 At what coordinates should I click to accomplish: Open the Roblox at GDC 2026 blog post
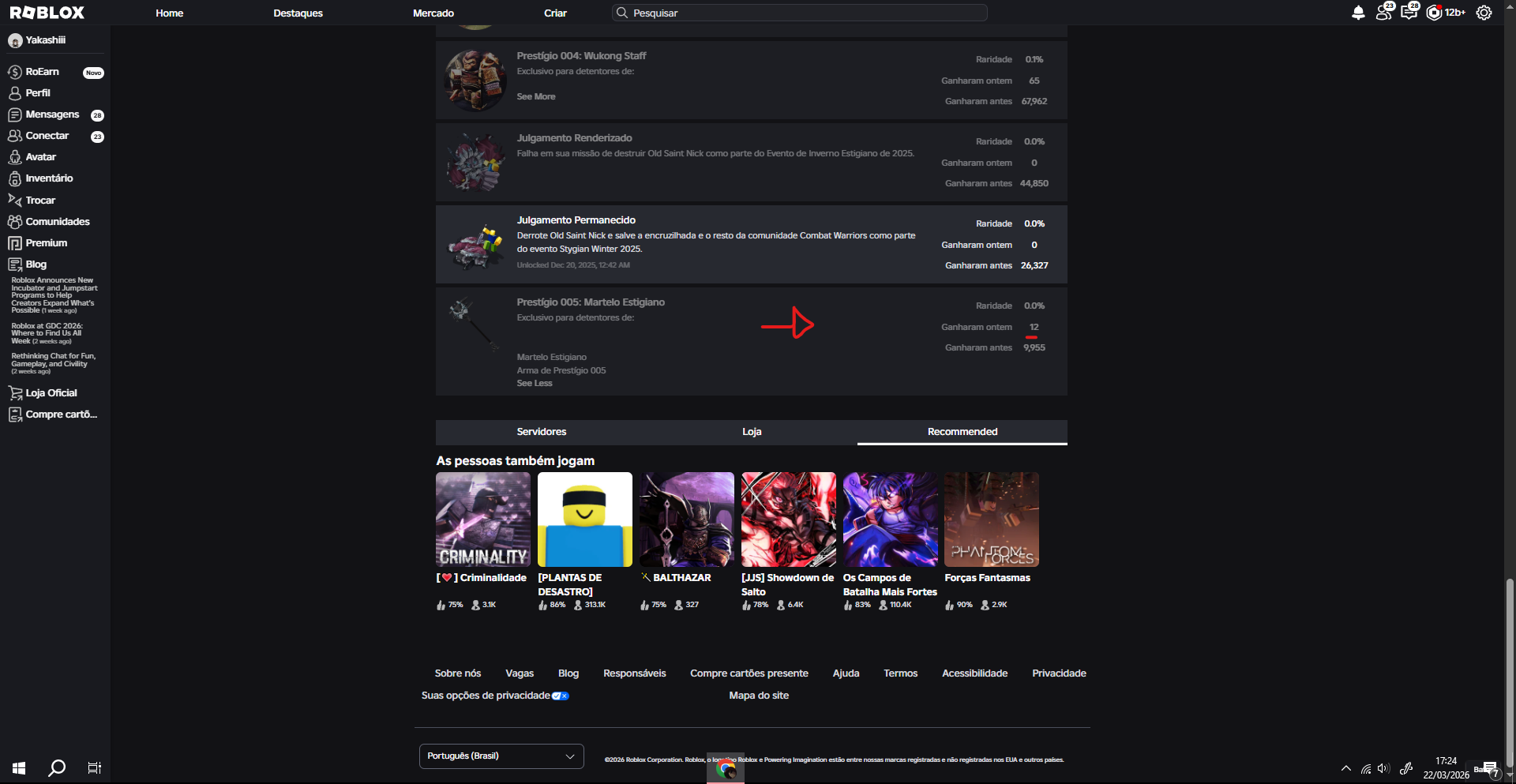tap(47, 333)
